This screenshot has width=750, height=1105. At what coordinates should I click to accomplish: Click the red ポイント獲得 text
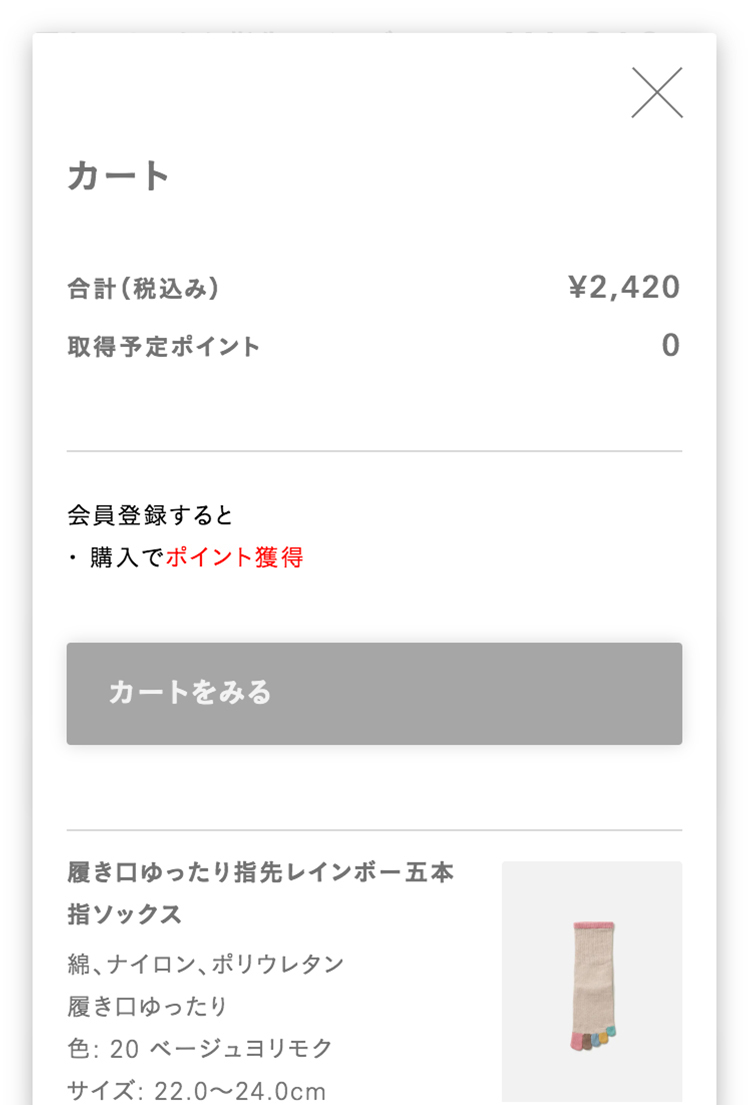pyautogui.click(x=235, y=558)
